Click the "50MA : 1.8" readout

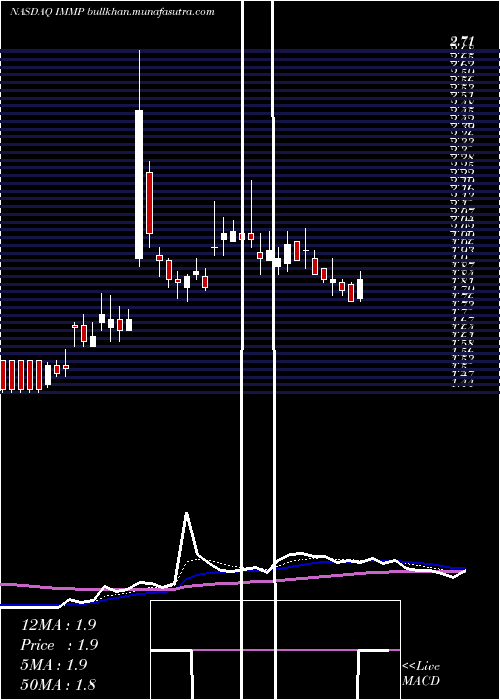coord(58,684)
